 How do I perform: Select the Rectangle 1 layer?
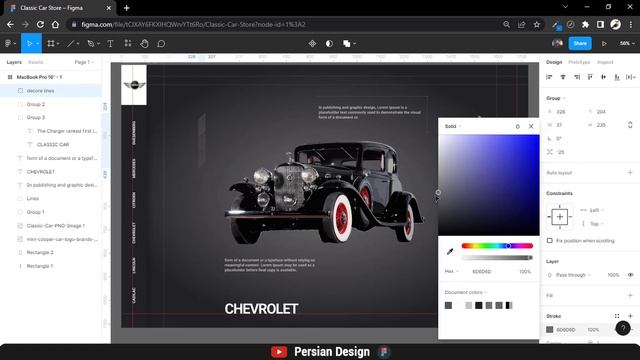pos(40,266)
